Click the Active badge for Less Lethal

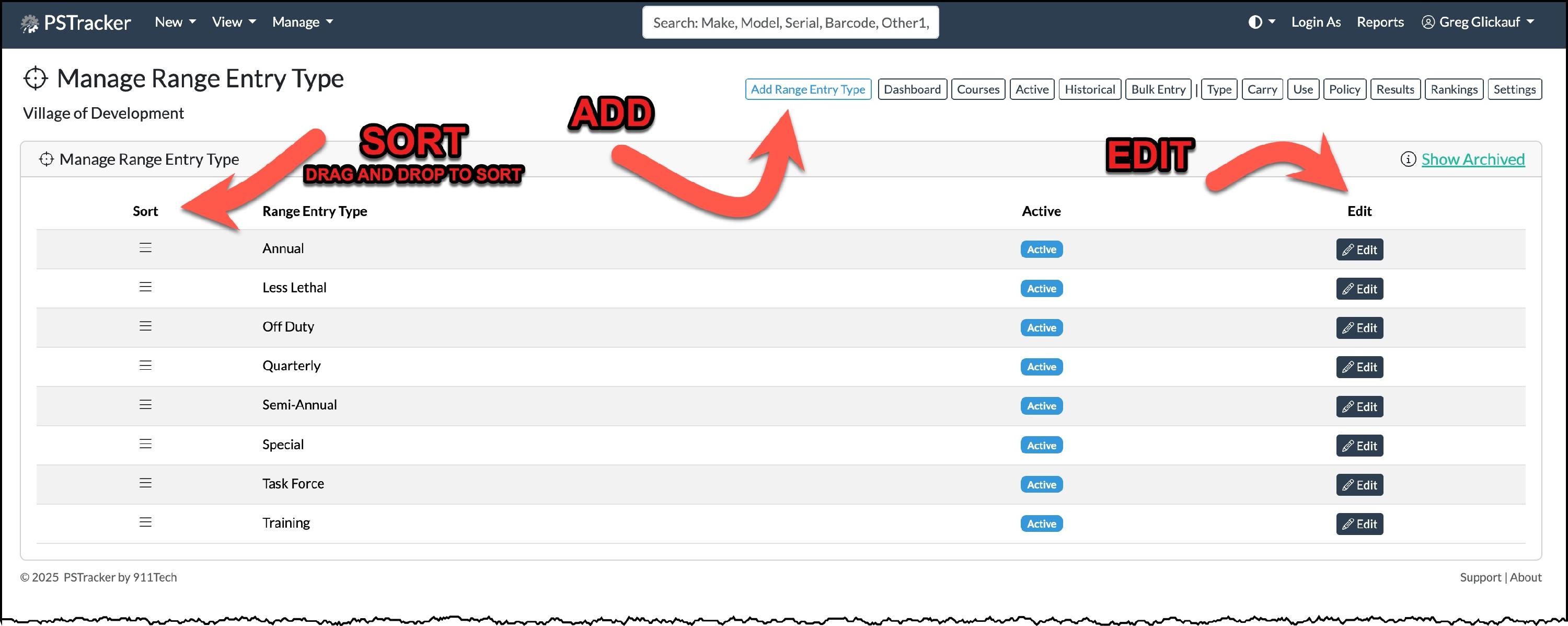point(1041,289)
